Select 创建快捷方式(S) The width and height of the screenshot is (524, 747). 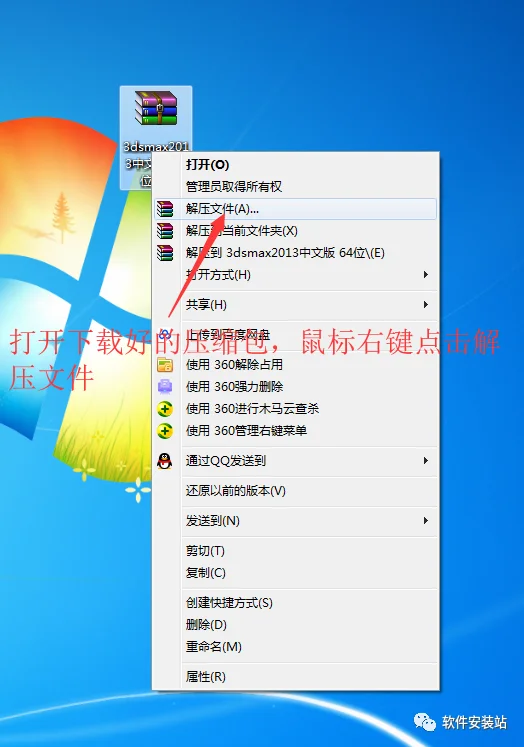[x=295, y=603]
